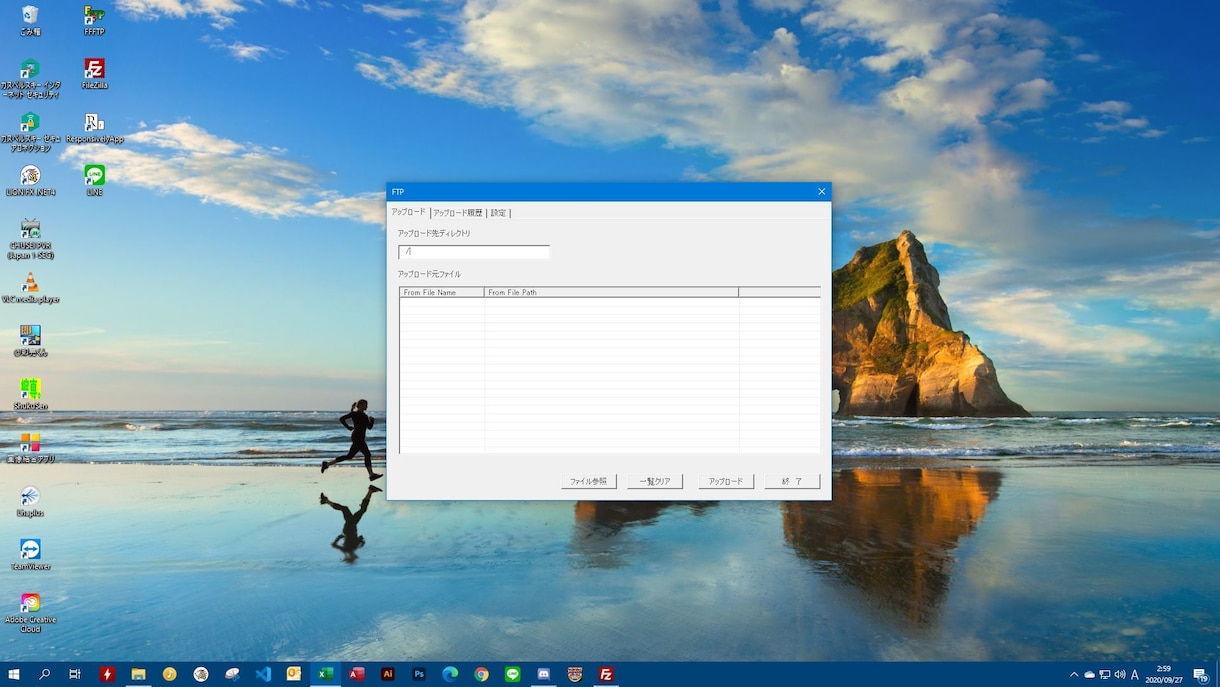The height and width of the screenshot is (687, 1220).
Task: Switch to the アップロード履歴 tab
Action: point(458,213)
